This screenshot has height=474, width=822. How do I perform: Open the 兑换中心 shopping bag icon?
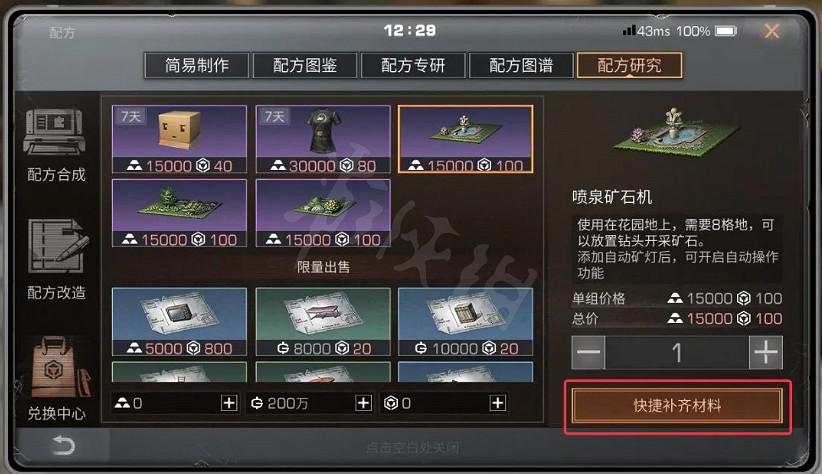57,367
